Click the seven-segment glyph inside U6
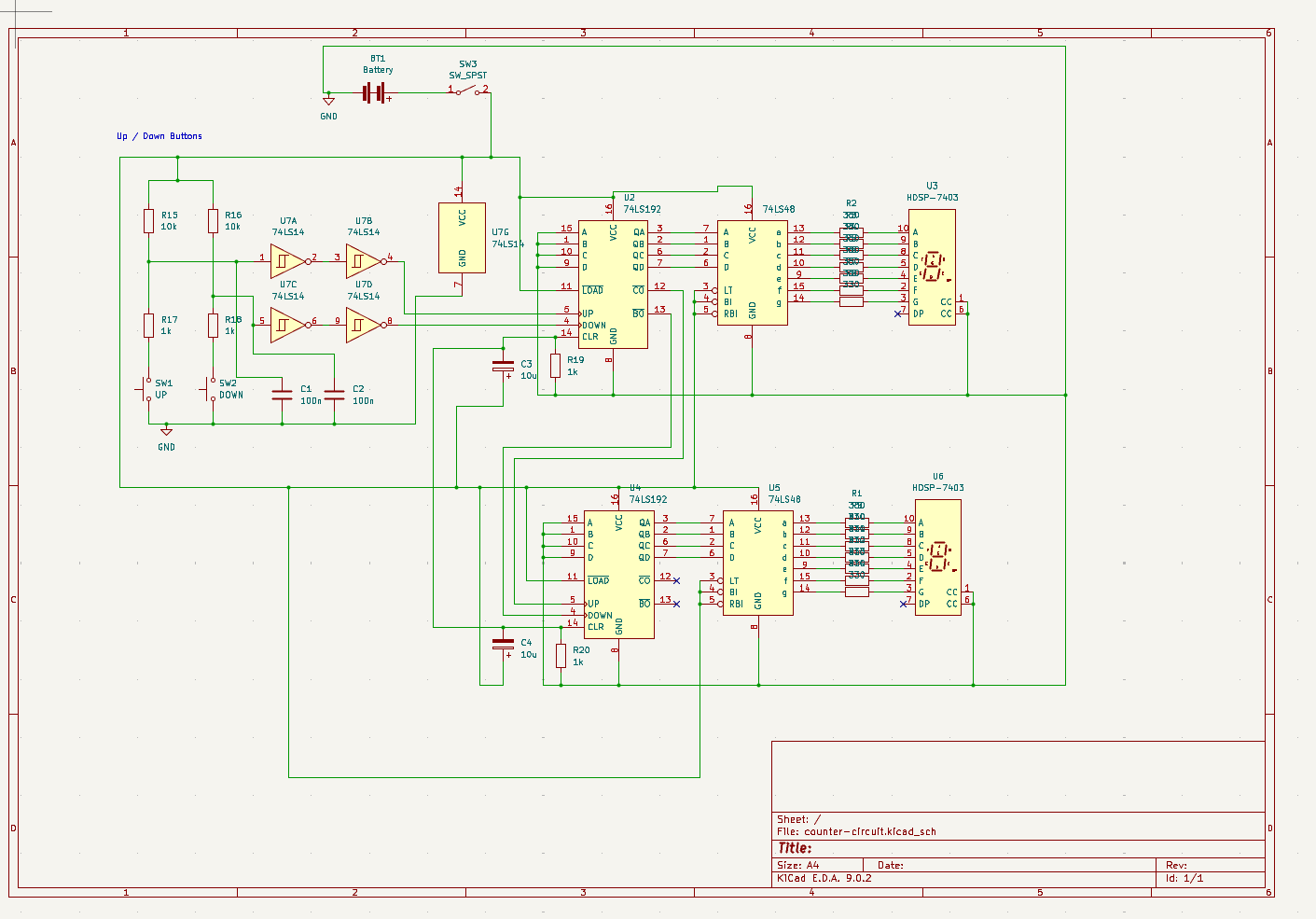Screen dimensions: 1316x919 [941, 556]
